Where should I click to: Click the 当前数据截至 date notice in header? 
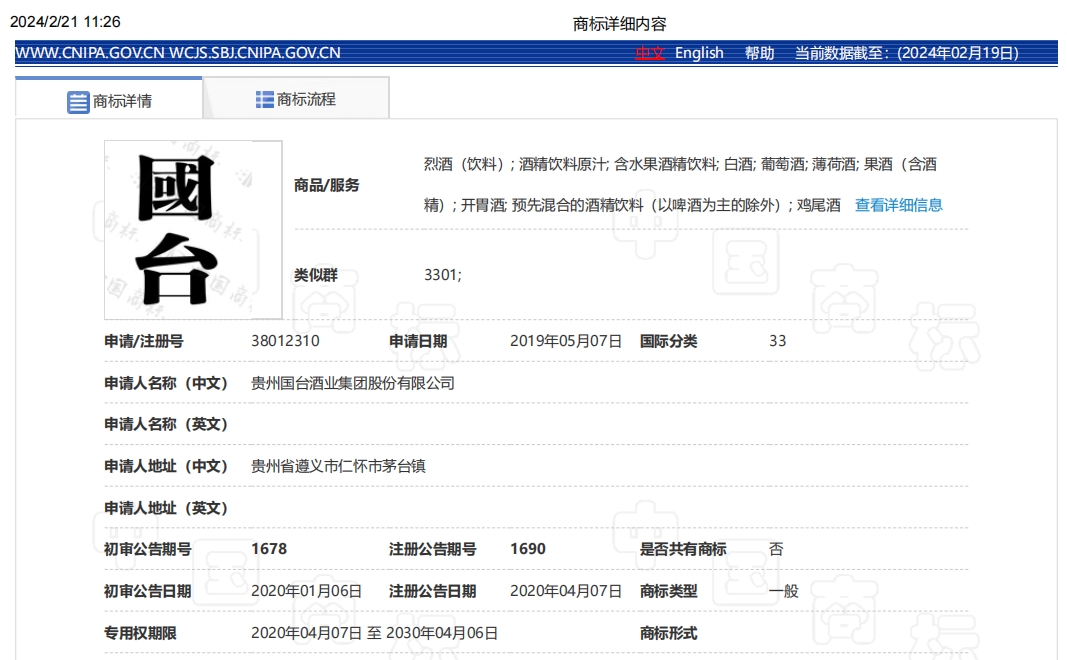(x=906, y=53)
